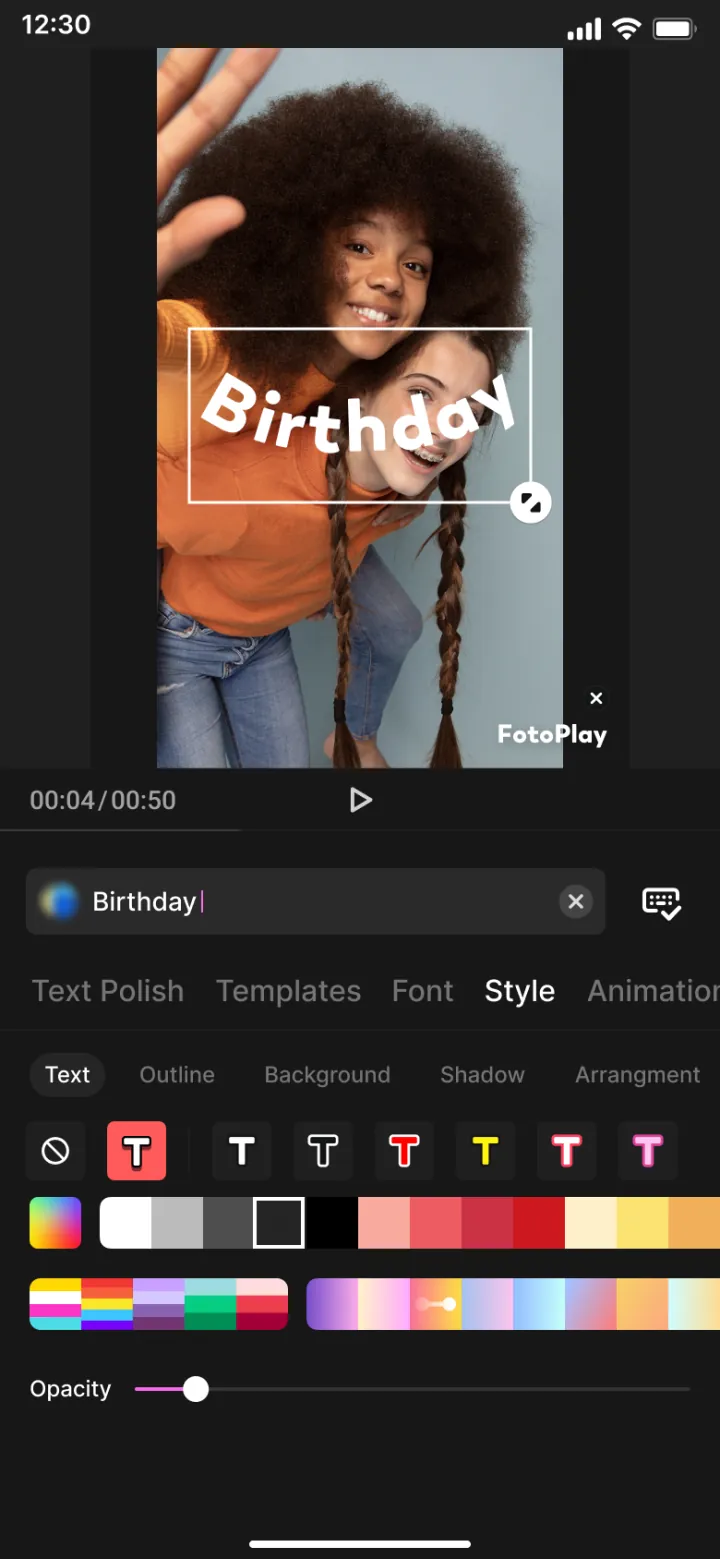Choose the yellow-white-pink-cyan striped palette
The image size is (720, 1559).
click(56, 1304)
